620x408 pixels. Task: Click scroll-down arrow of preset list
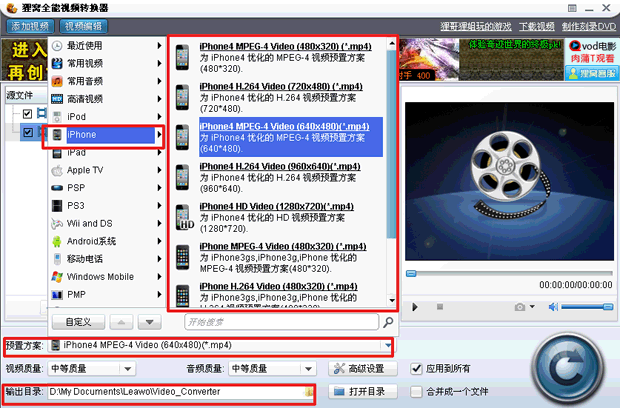[x=392, y=300]
